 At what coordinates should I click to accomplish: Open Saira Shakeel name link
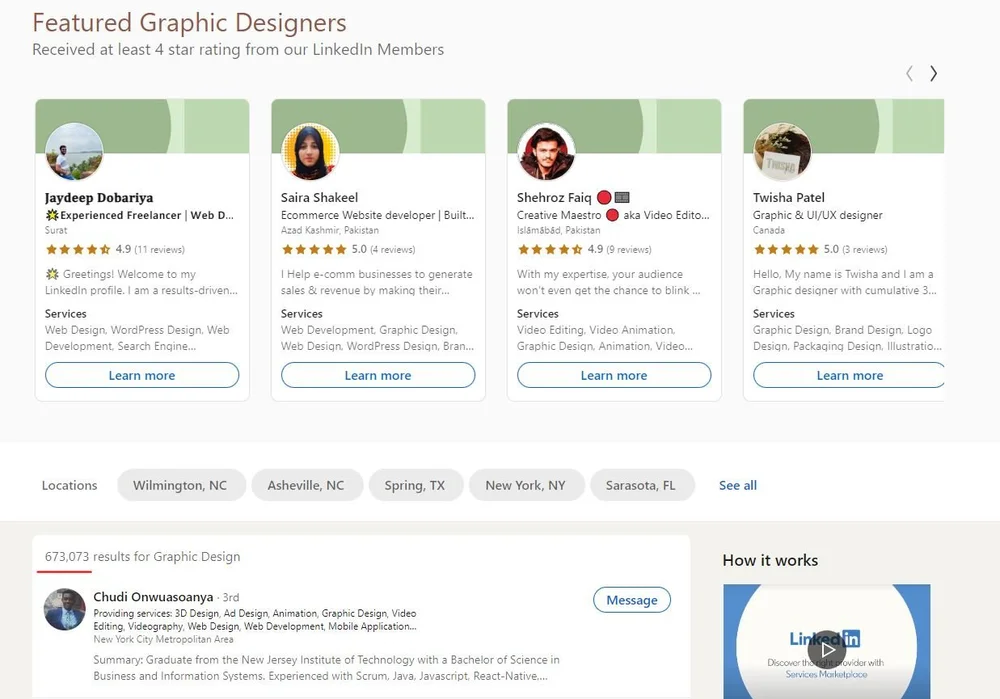(320, 198)
